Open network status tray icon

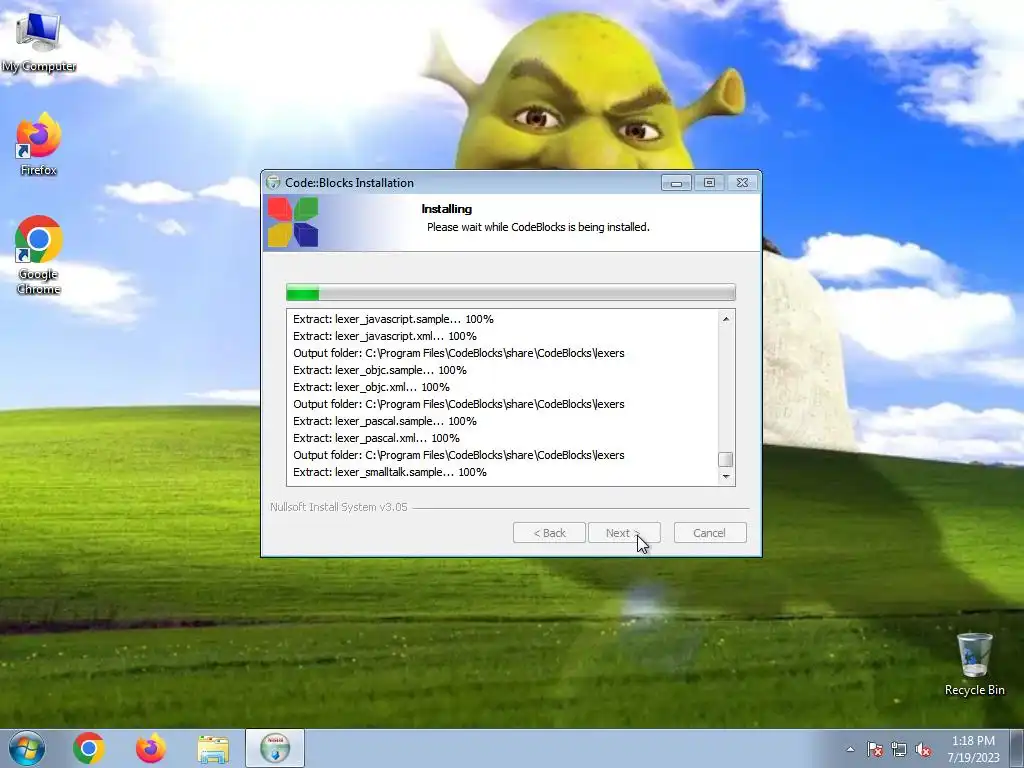899,749
